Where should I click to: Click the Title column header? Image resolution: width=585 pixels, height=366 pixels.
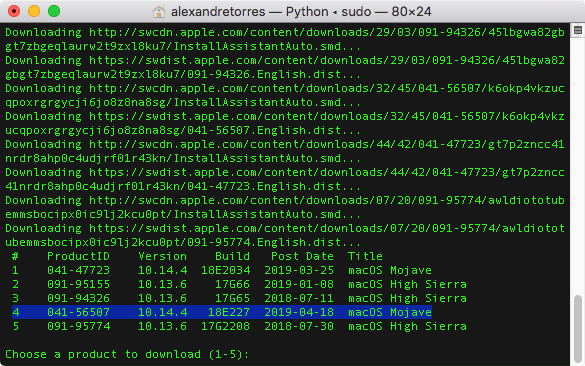click(x=365, y=256)
